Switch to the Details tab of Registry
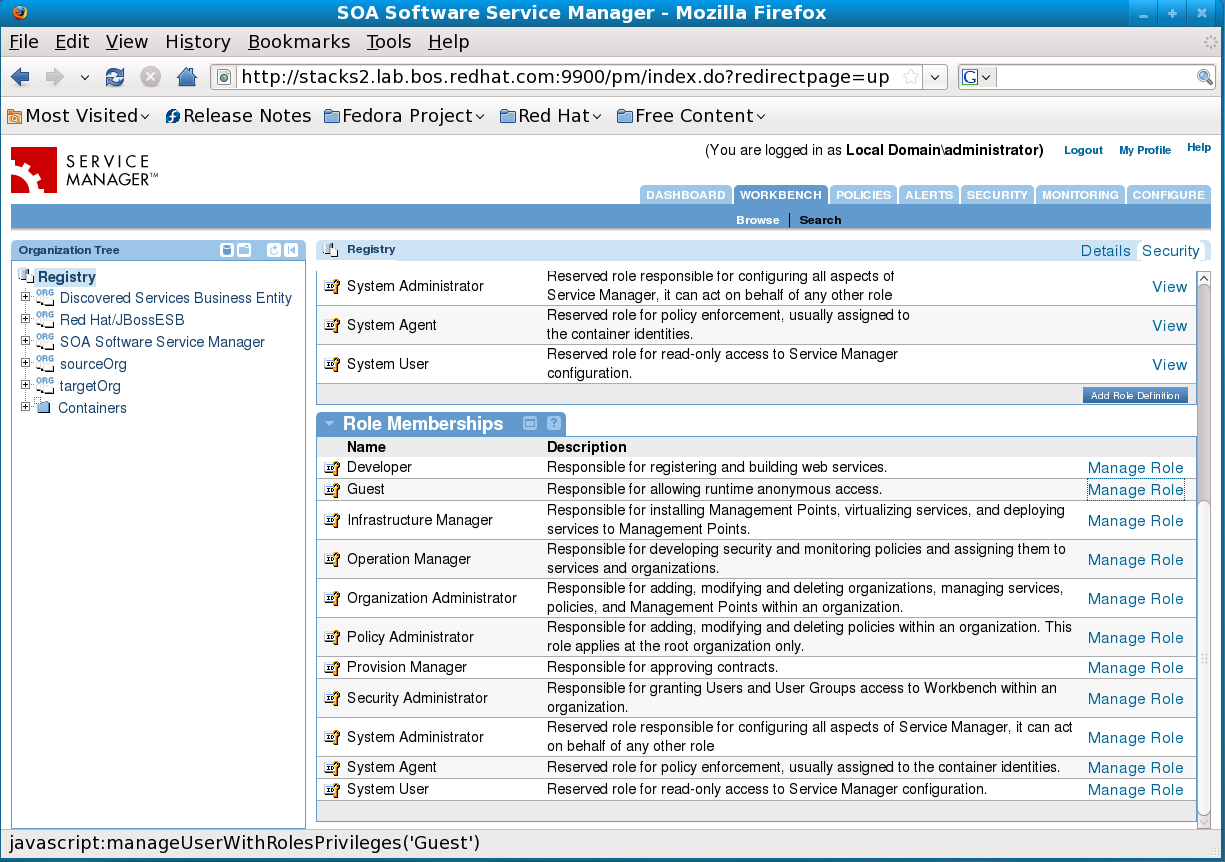This screenshot has height=862, width=1225. (x=1106, y=251)
